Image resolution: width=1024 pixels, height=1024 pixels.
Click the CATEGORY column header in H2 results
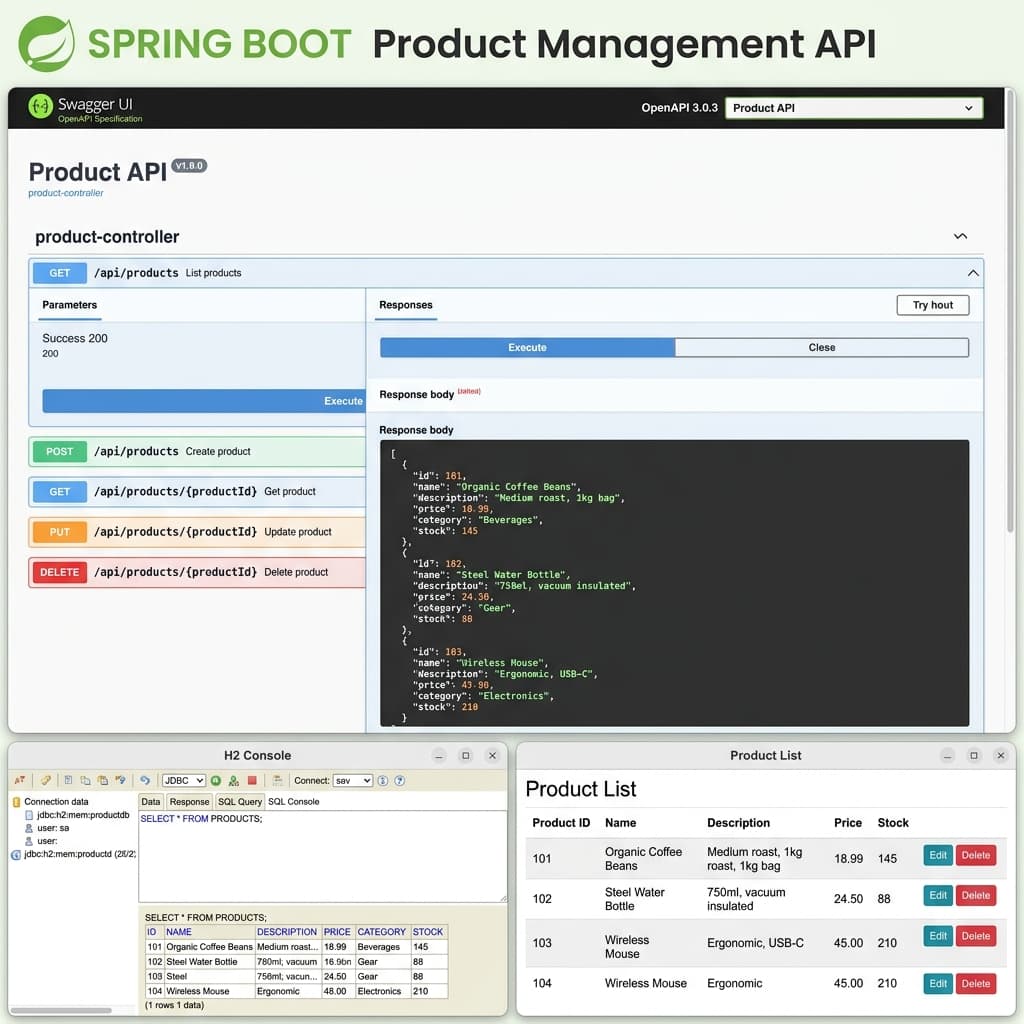(x=381, y=932)
